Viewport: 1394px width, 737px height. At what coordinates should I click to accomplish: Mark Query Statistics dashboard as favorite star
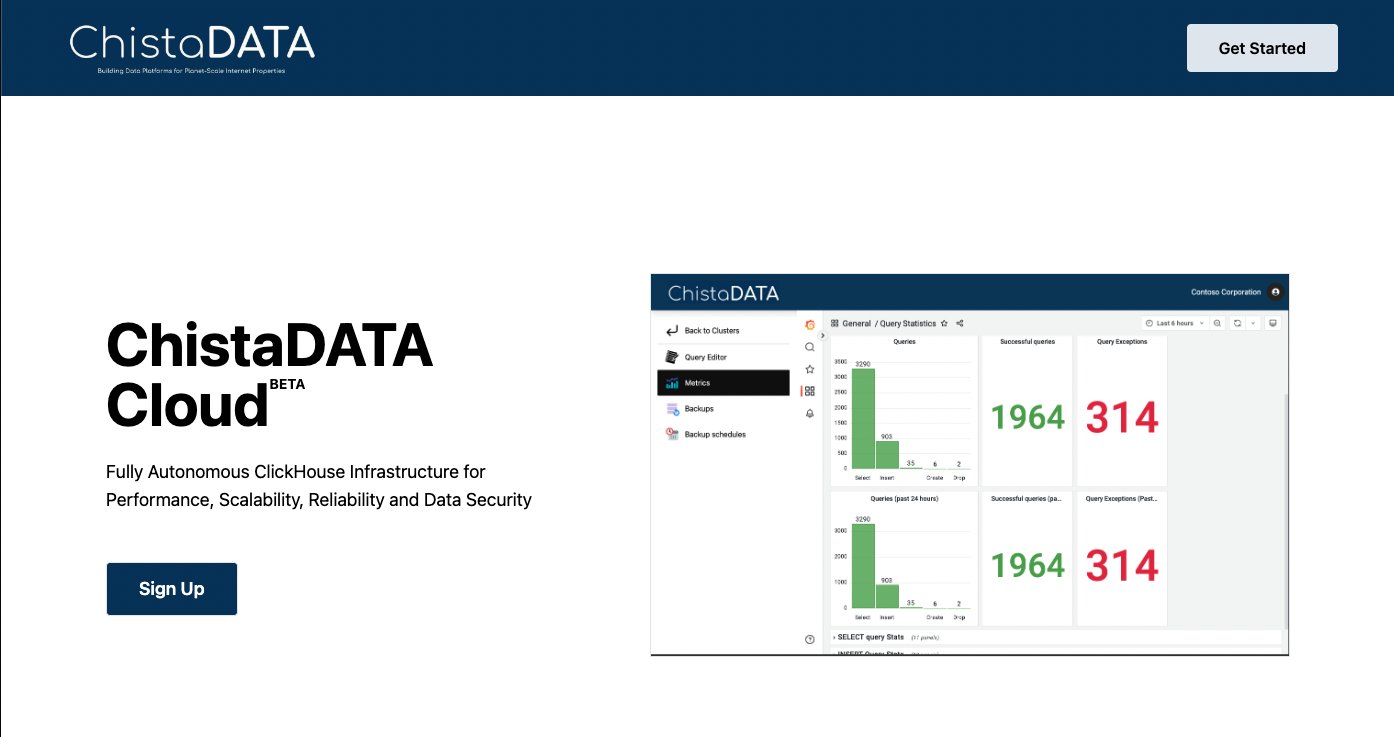(945, 324)
